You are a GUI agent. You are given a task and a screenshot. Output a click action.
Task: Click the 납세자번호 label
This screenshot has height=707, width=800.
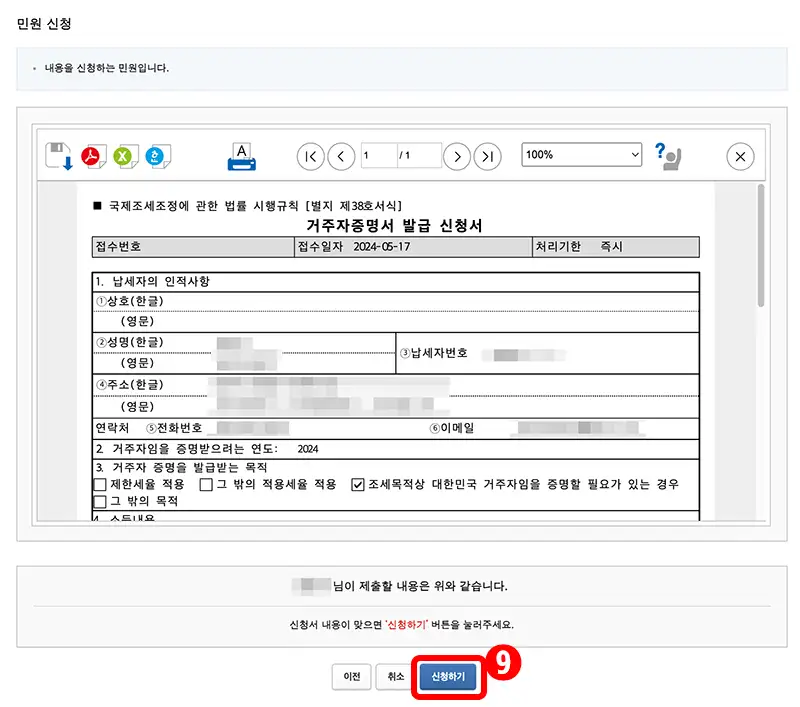click(434, 352)
